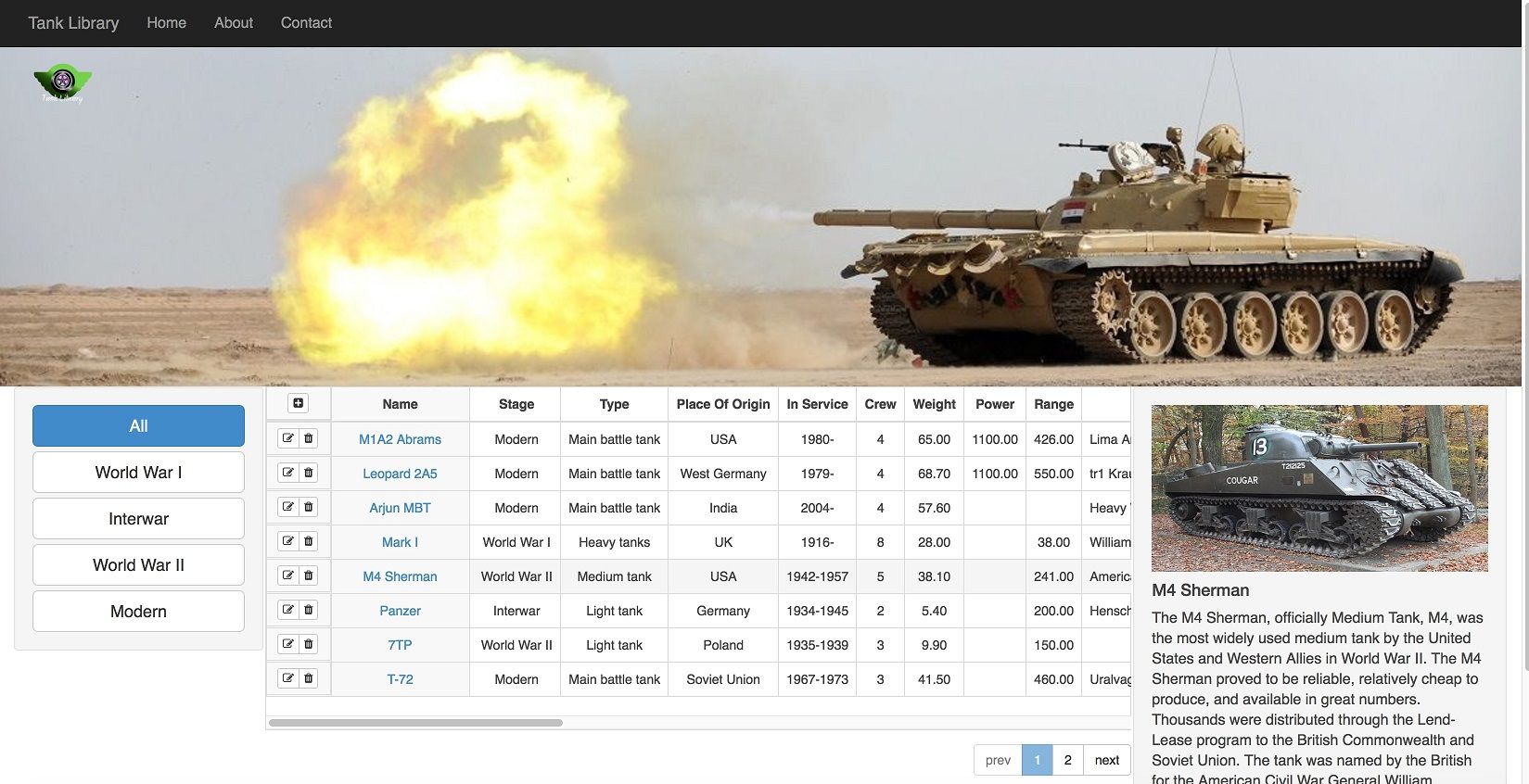Delete the Panzer entry

click(309, 610)
